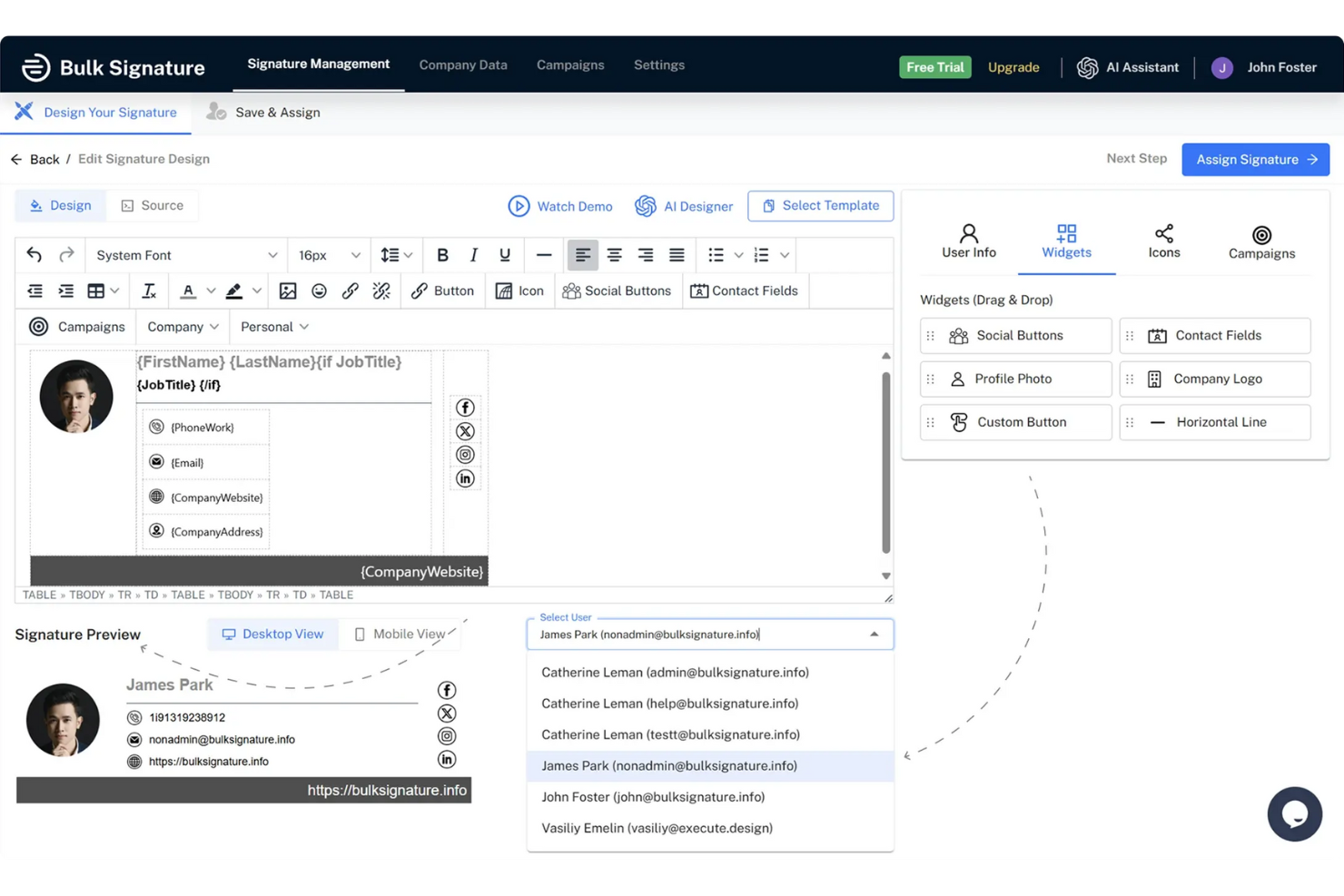1344x896 pixels.
Task: Click the highlight color marker swatch
Action: pos(234,290)
